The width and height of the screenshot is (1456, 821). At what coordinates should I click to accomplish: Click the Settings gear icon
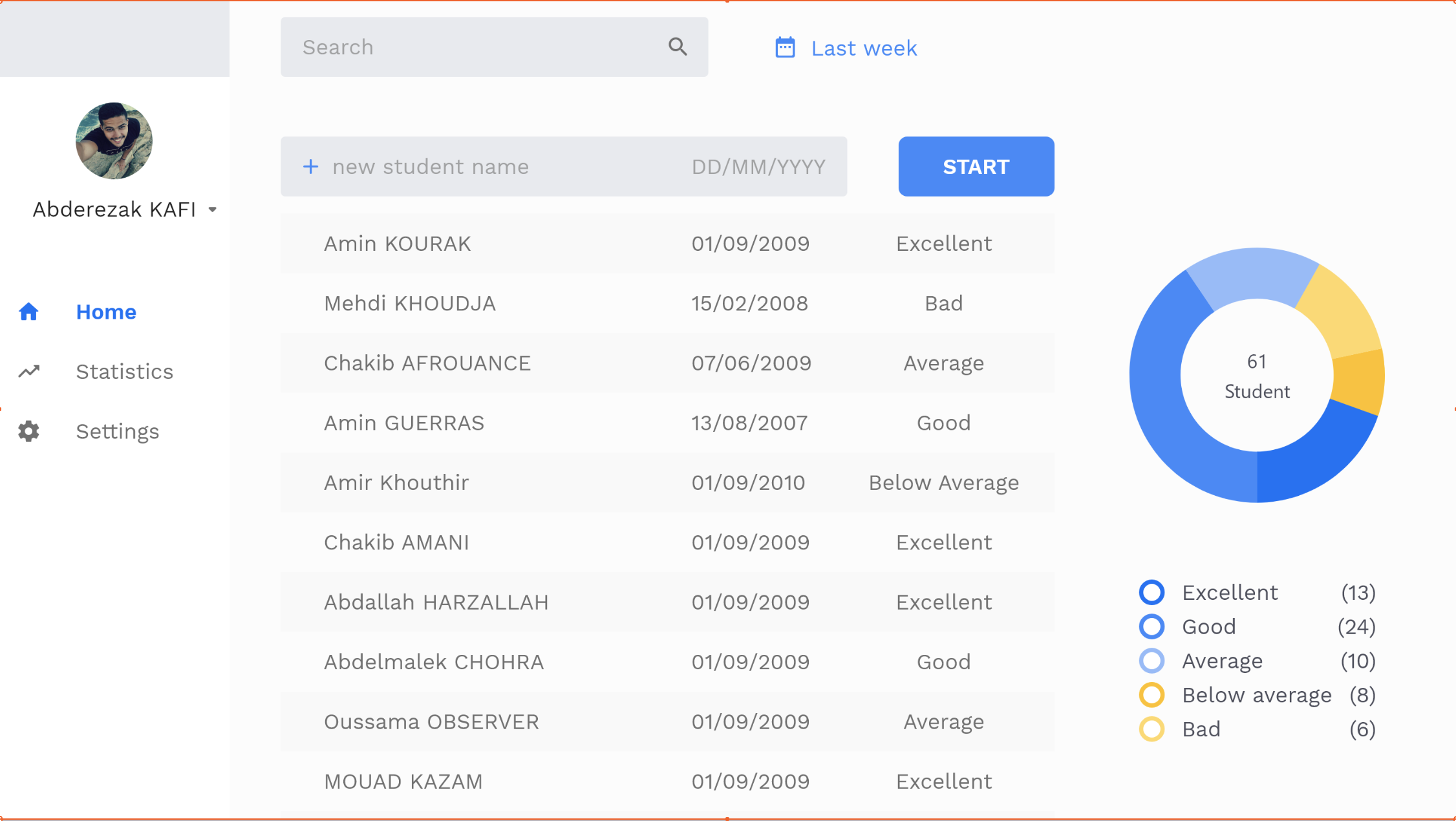(x=28, y=431)
